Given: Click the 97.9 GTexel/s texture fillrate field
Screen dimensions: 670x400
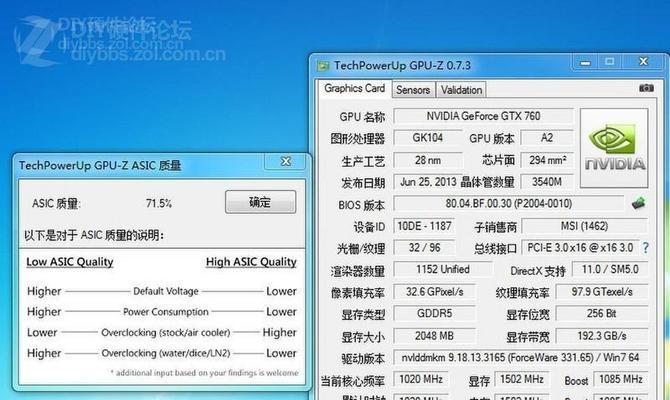Looking at the screenshot, I should (602, 292).
